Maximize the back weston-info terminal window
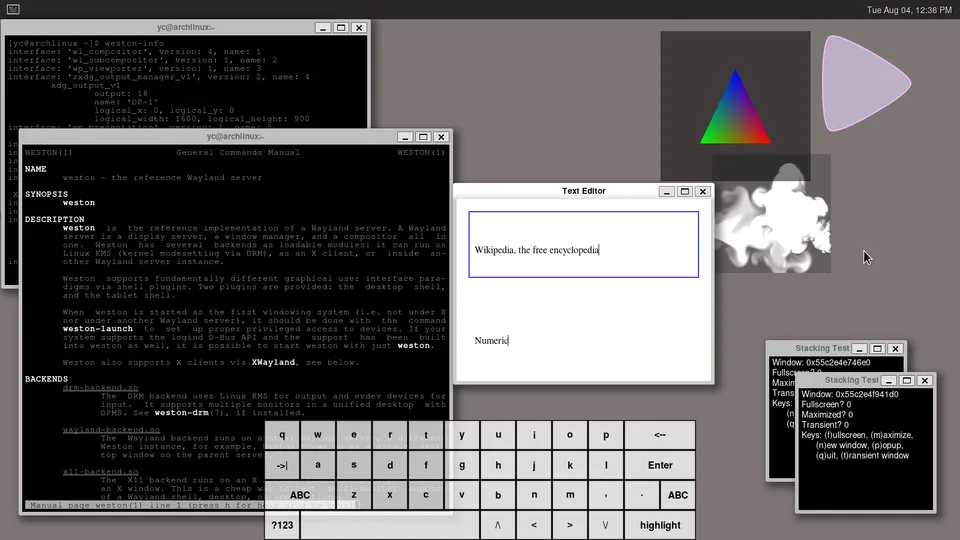 341,28
